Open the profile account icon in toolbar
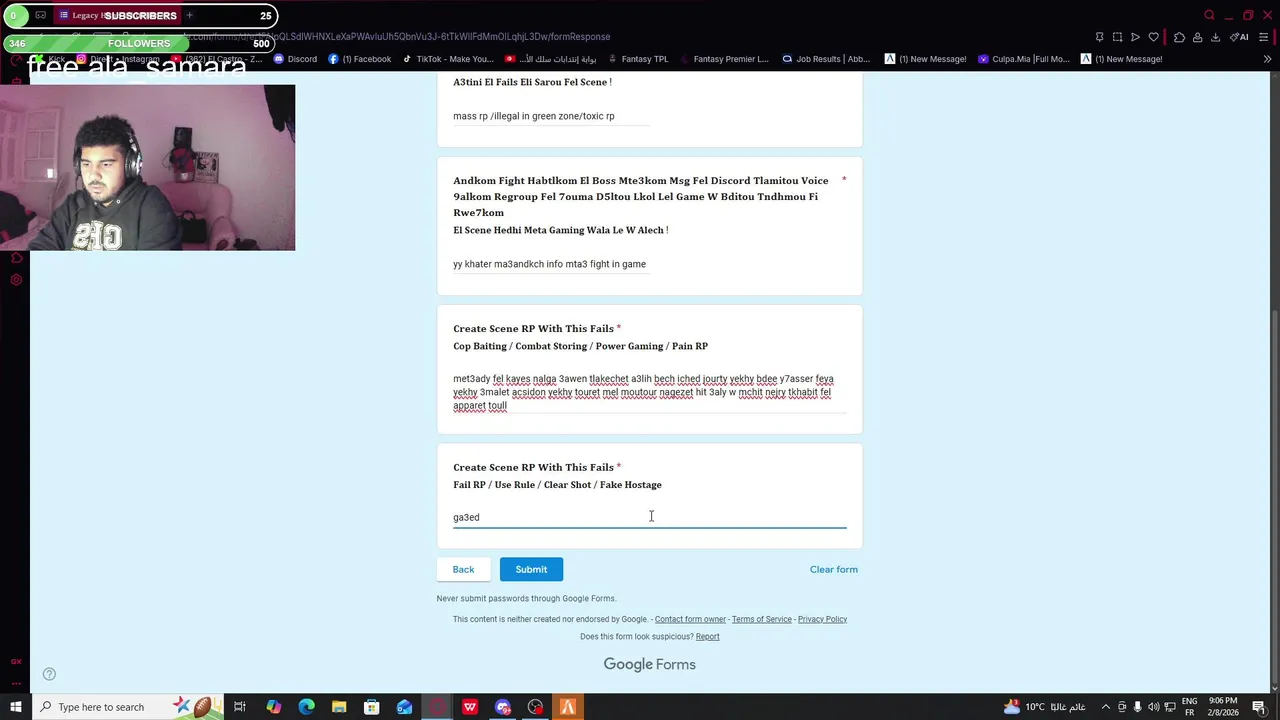The image size is (1280, 720). pos(1197,37)
